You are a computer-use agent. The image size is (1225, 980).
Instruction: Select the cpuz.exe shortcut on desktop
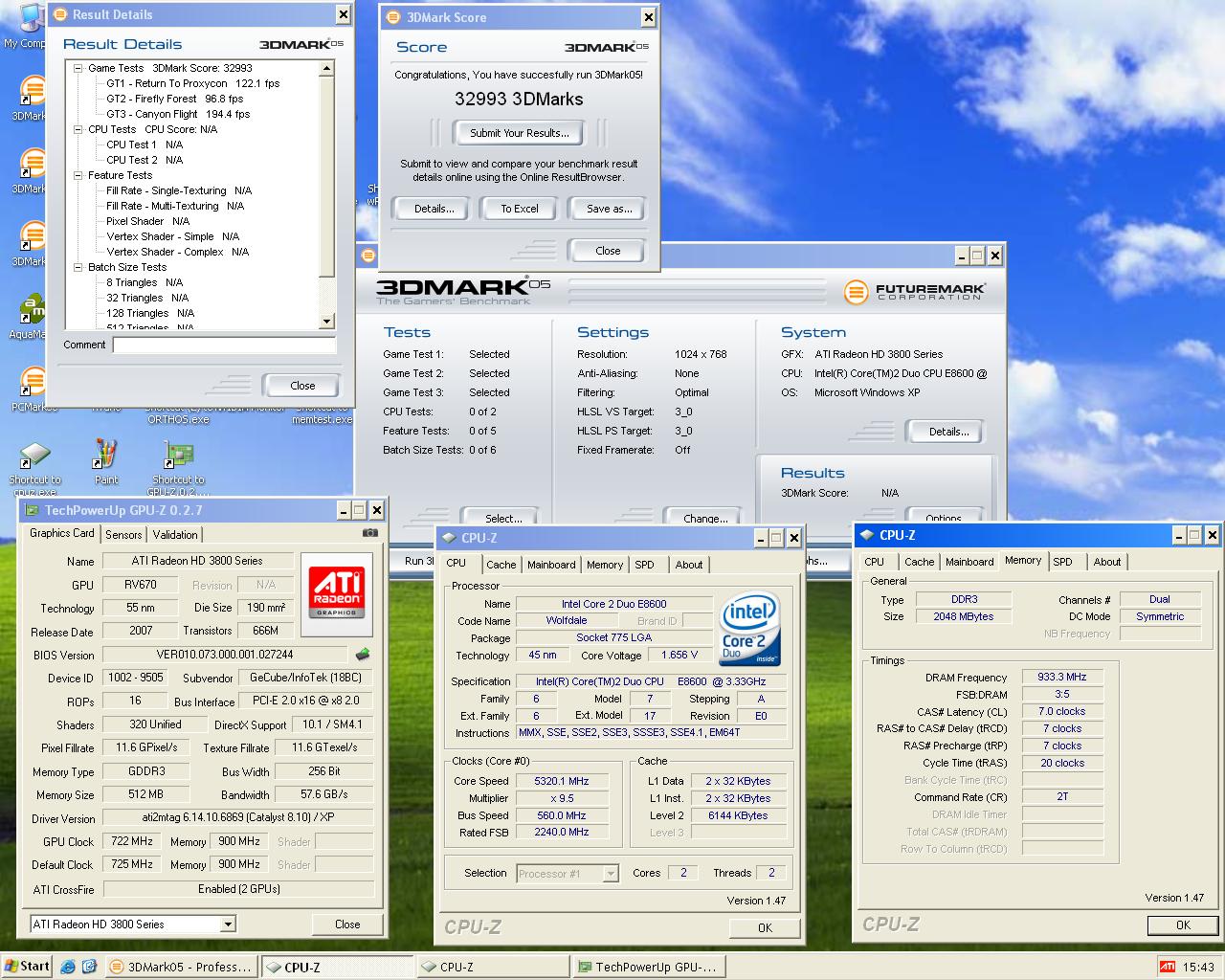34,467
